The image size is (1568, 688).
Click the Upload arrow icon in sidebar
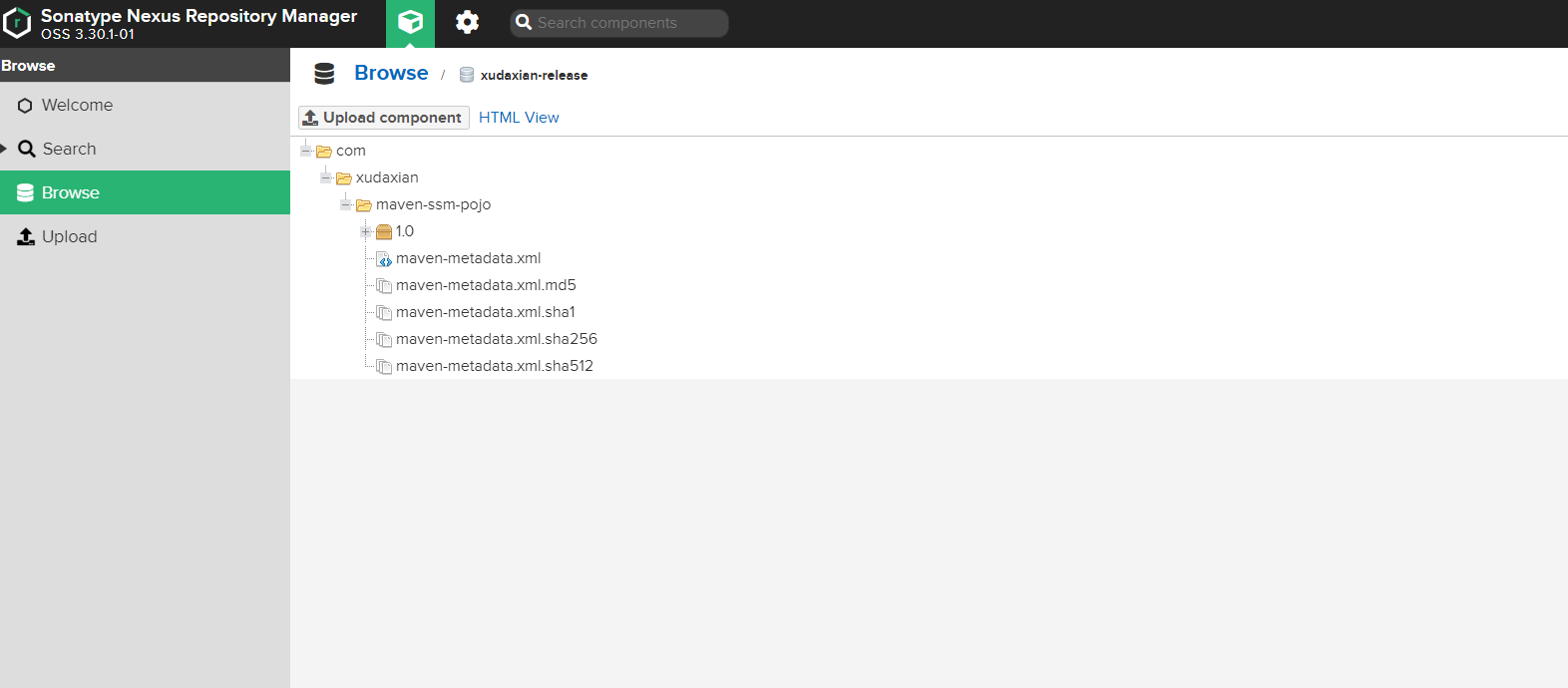pos(26,236)
